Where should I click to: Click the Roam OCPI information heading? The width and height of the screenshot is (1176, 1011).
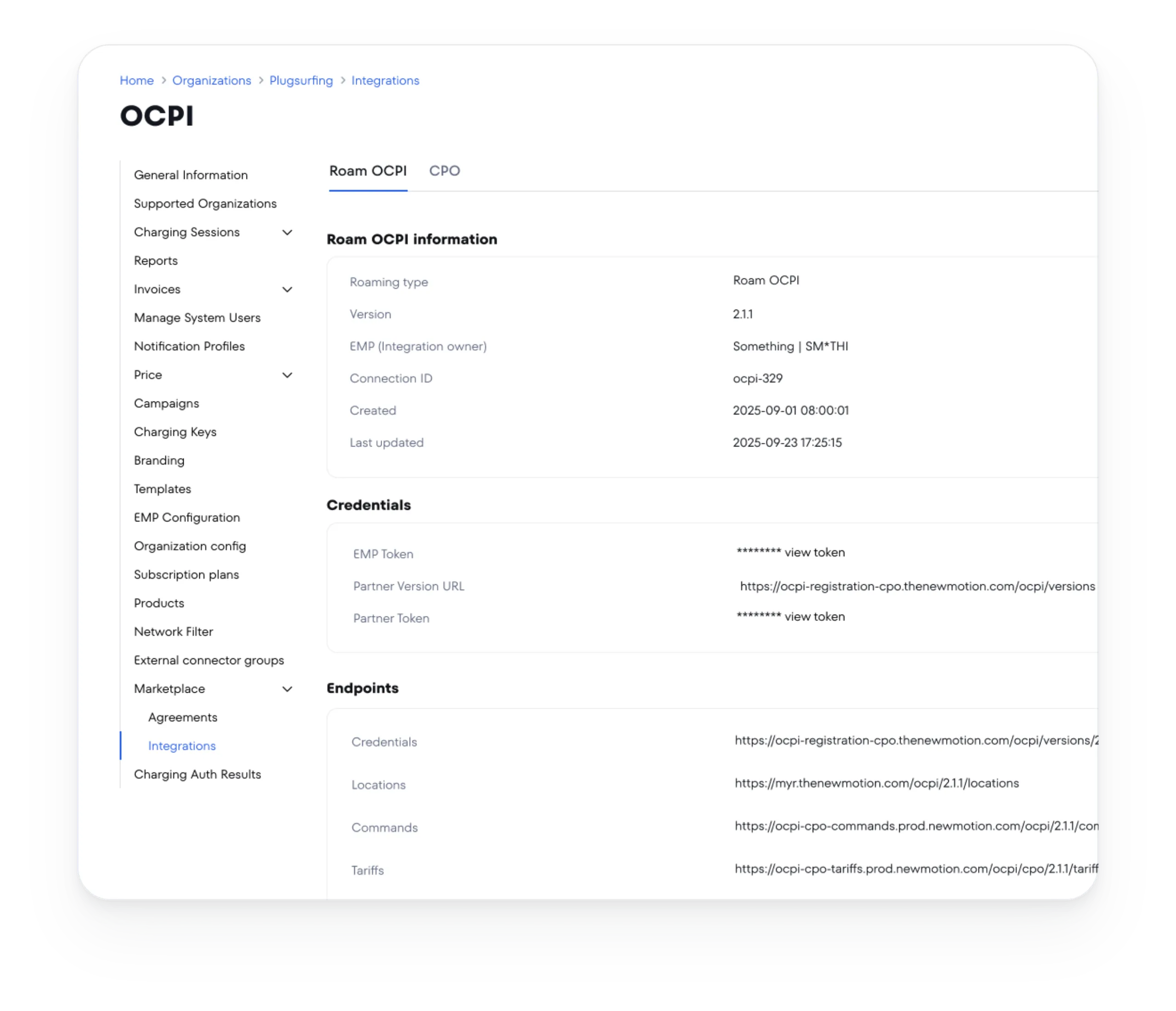(x=411, y=240)
